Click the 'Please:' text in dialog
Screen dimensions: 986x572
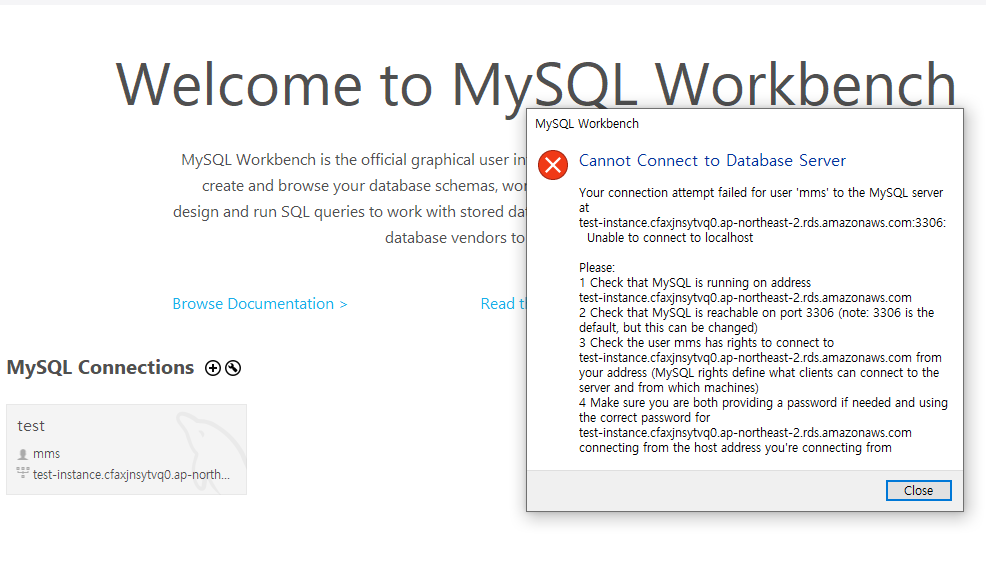[x=597, y=268]
